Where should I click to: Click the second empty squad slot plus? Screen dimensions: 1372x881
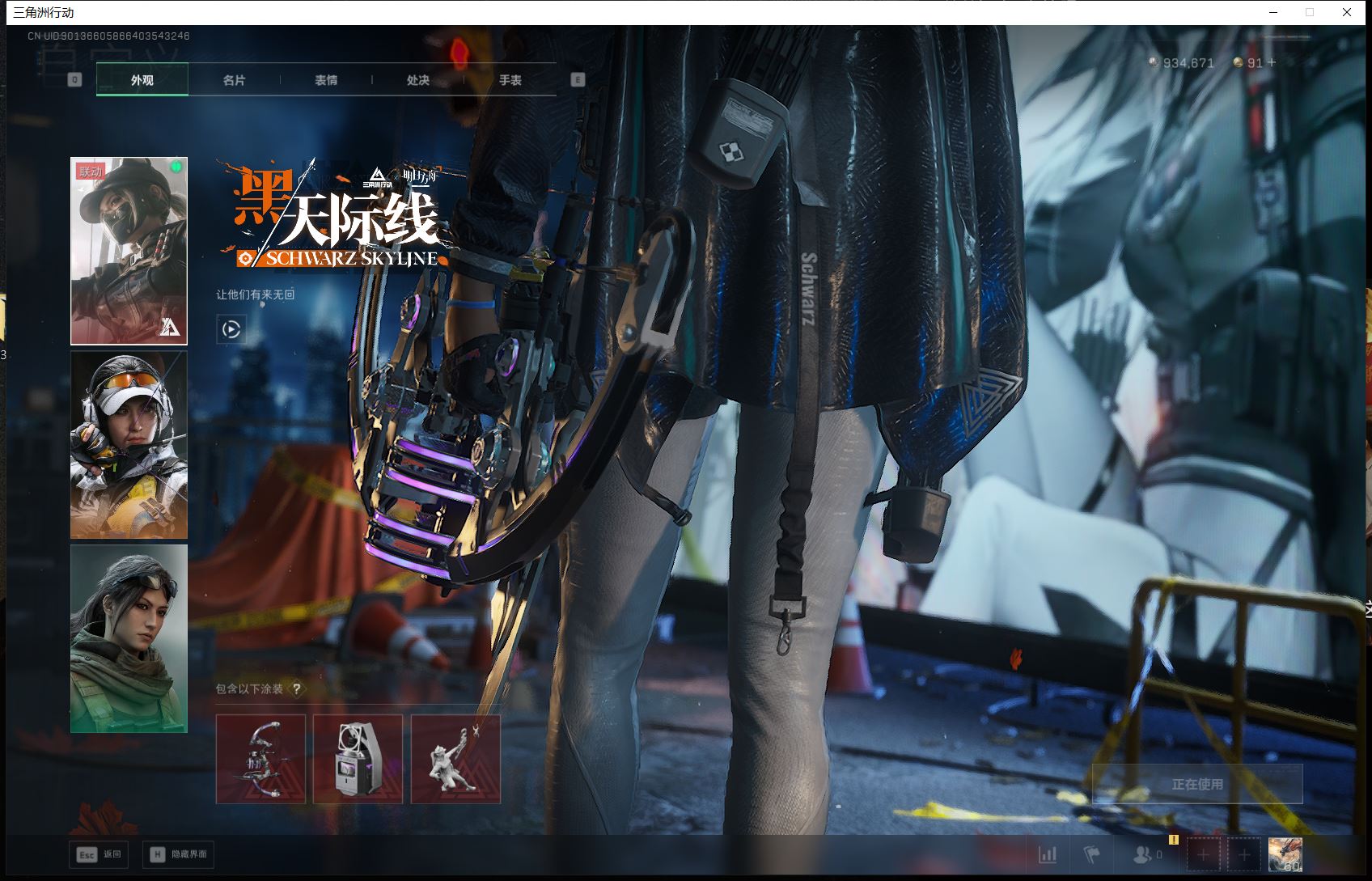(x=1244, y=854)
